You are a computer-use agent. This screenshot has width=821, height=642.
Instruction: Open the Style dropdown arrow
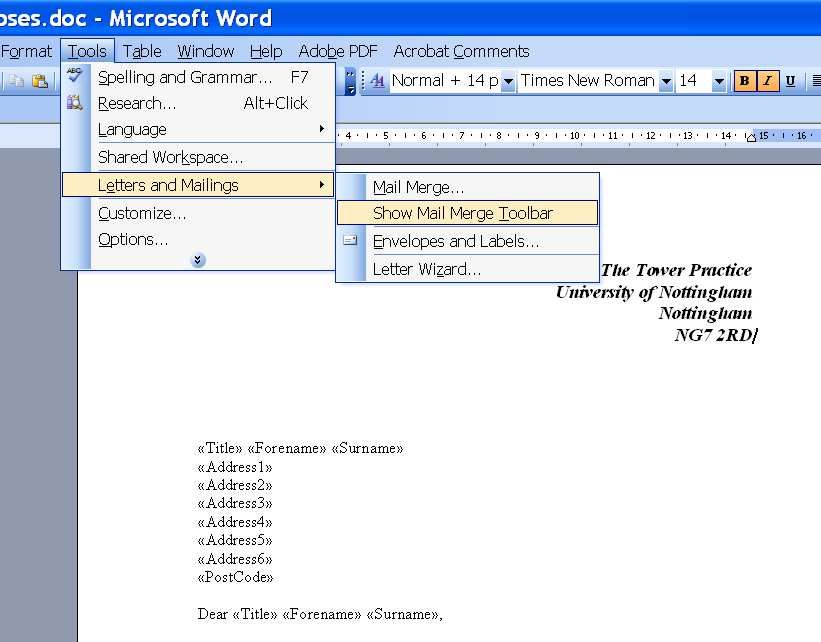tap(508, 81)
